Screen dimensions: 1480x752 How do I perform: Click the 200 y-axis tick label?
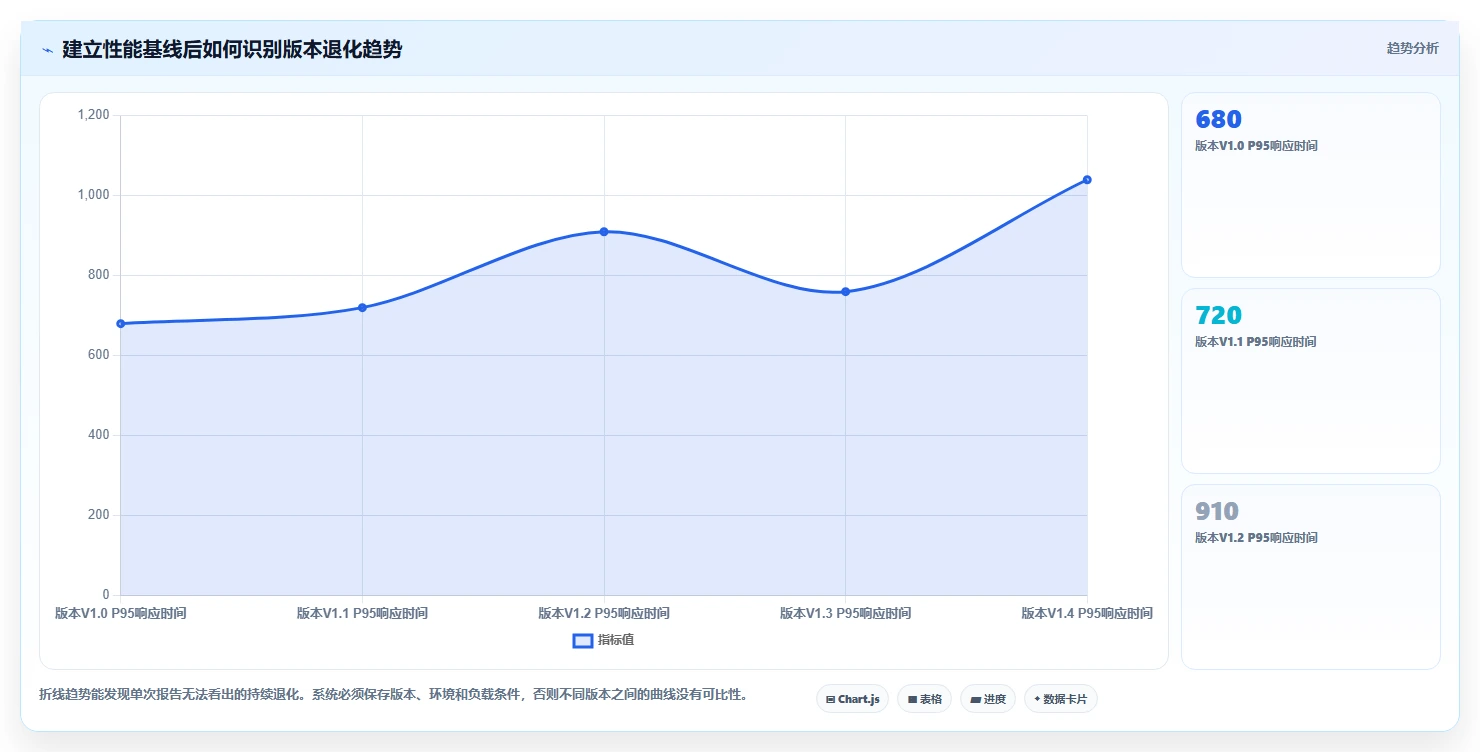pos(98,515)
